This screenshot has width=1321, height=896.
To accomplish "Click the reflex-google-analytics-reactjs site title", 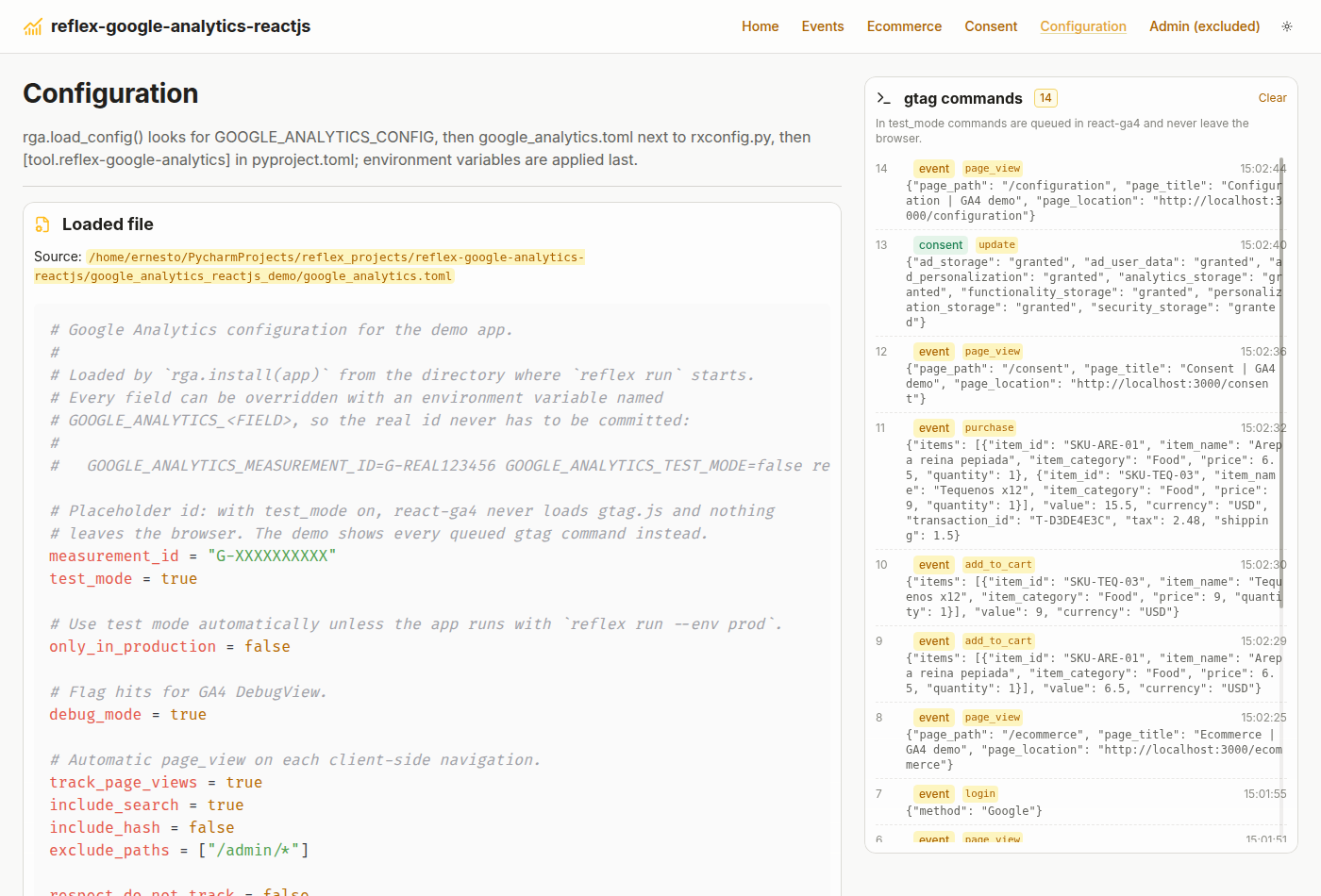I will (x=180, y=26).
